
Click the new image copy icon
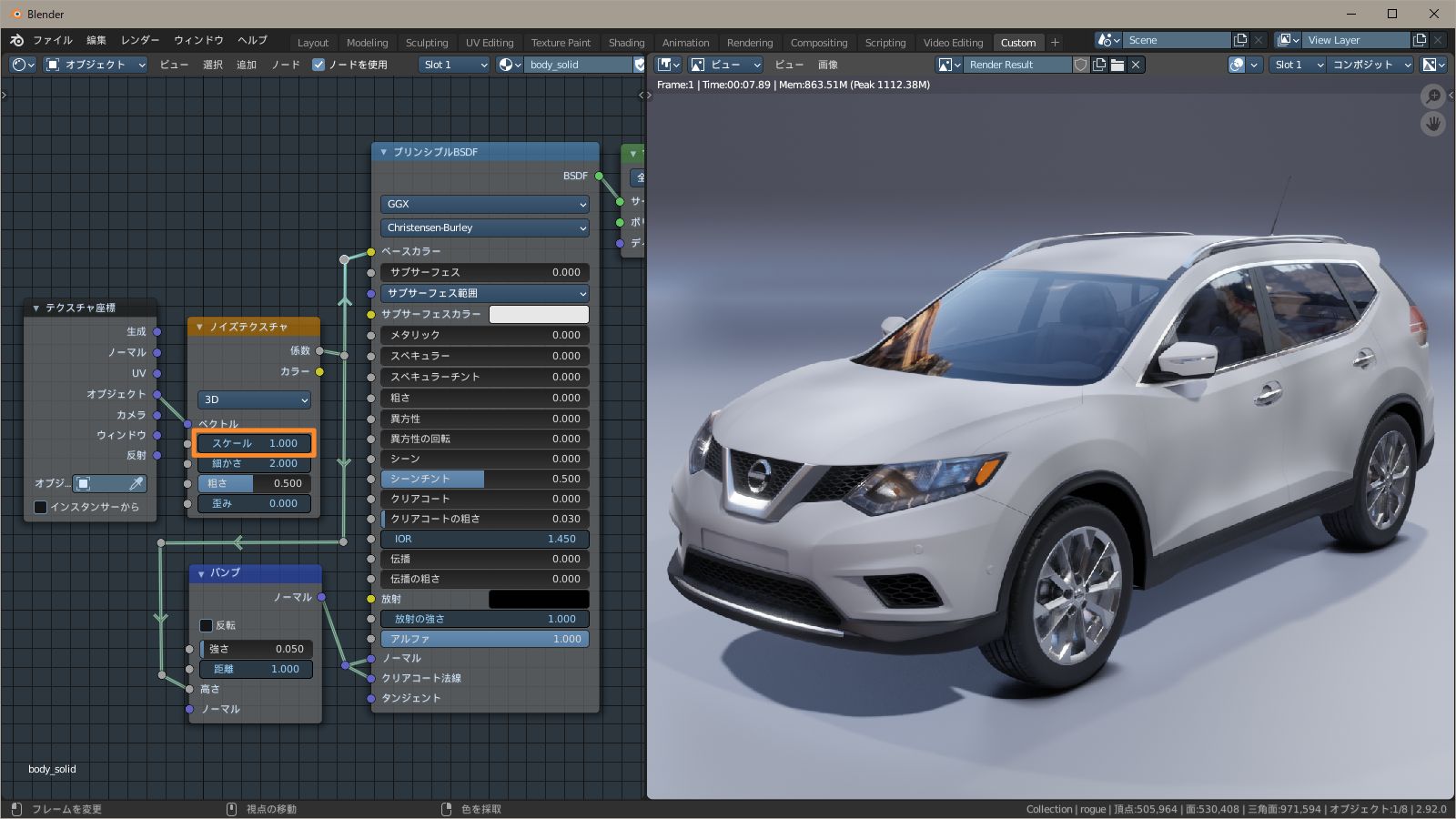1099,65
